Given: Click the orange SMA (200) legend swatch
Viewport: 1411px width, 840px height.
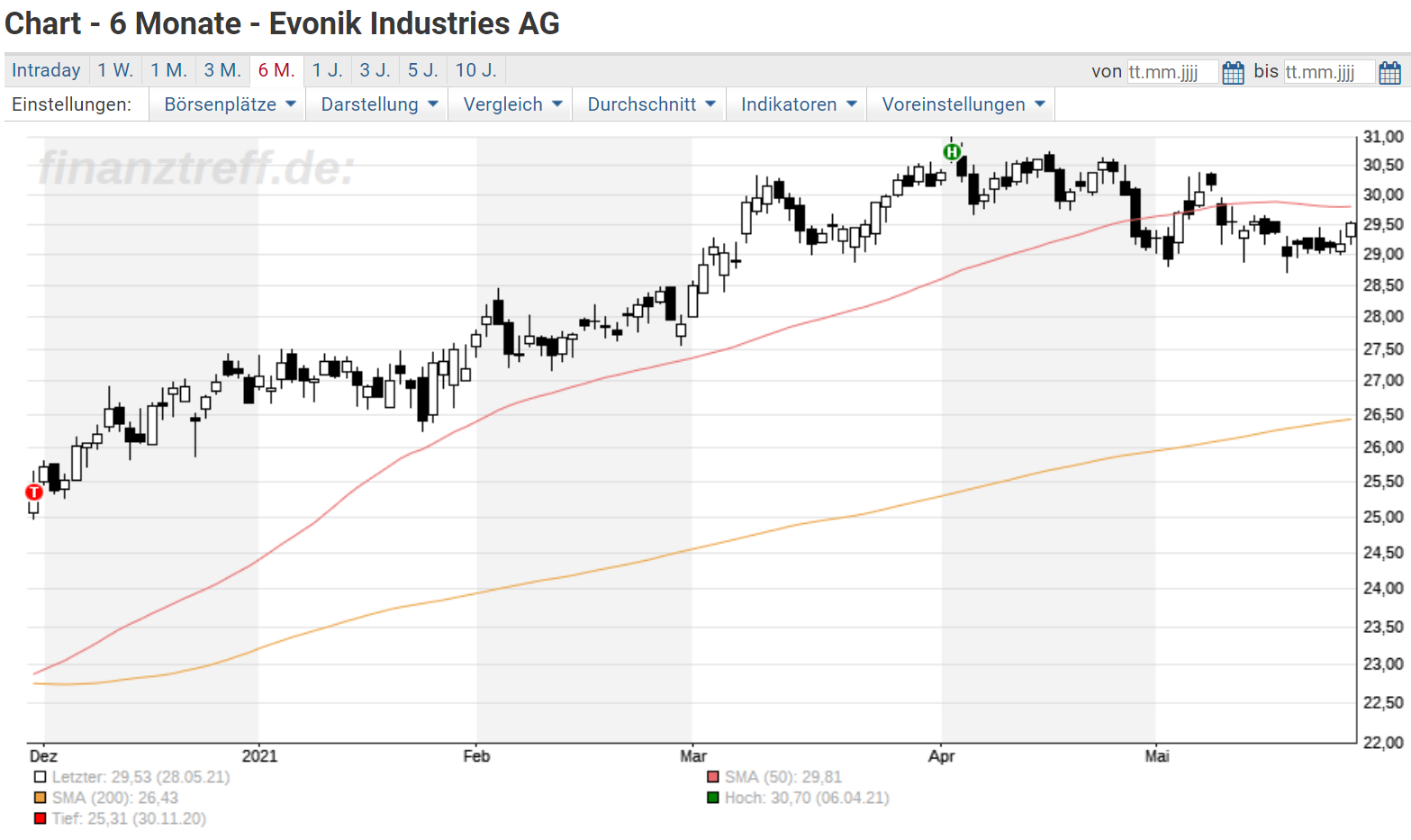Looking at the screenshot, I should [40, 798].
